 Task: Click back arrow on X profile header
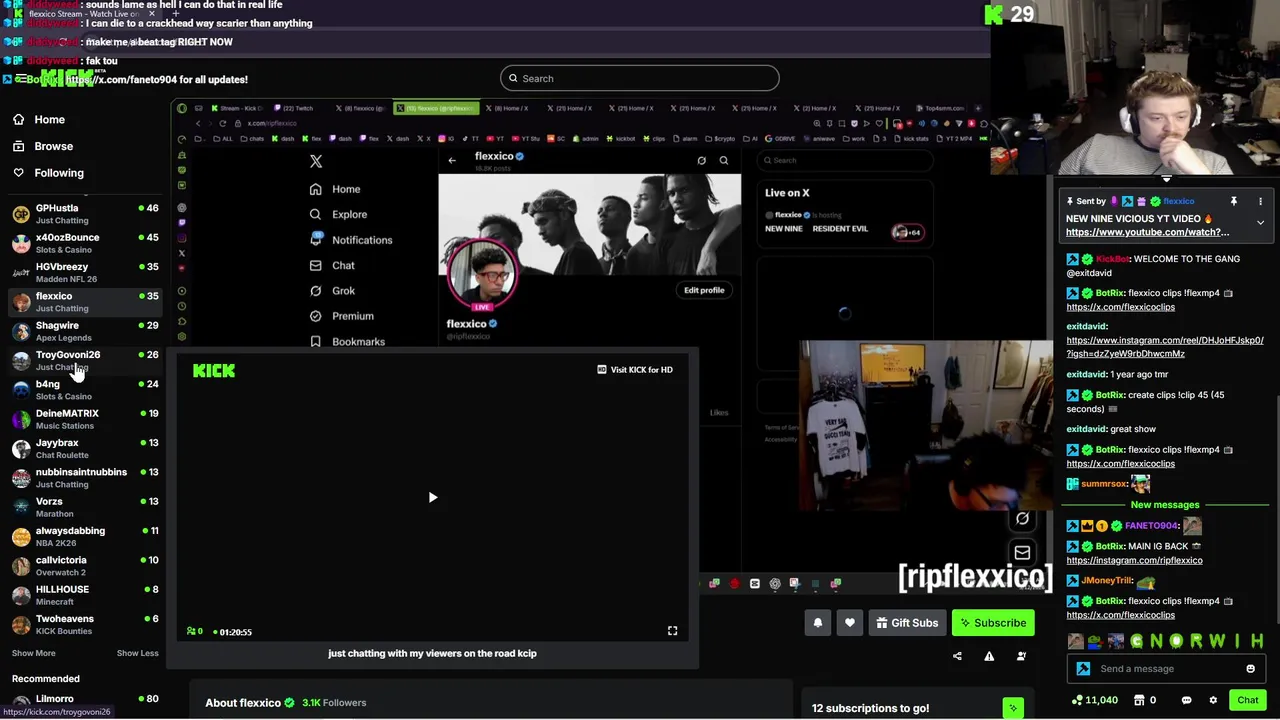452,160
